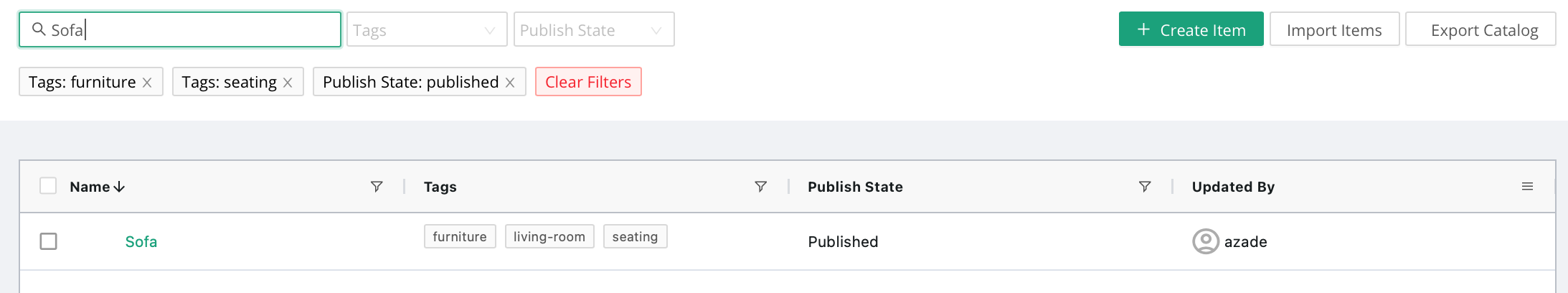Check the Sofa row checkbox
Screen dimensions: 1568x293
pyautogui.click(x=48, y=241)
